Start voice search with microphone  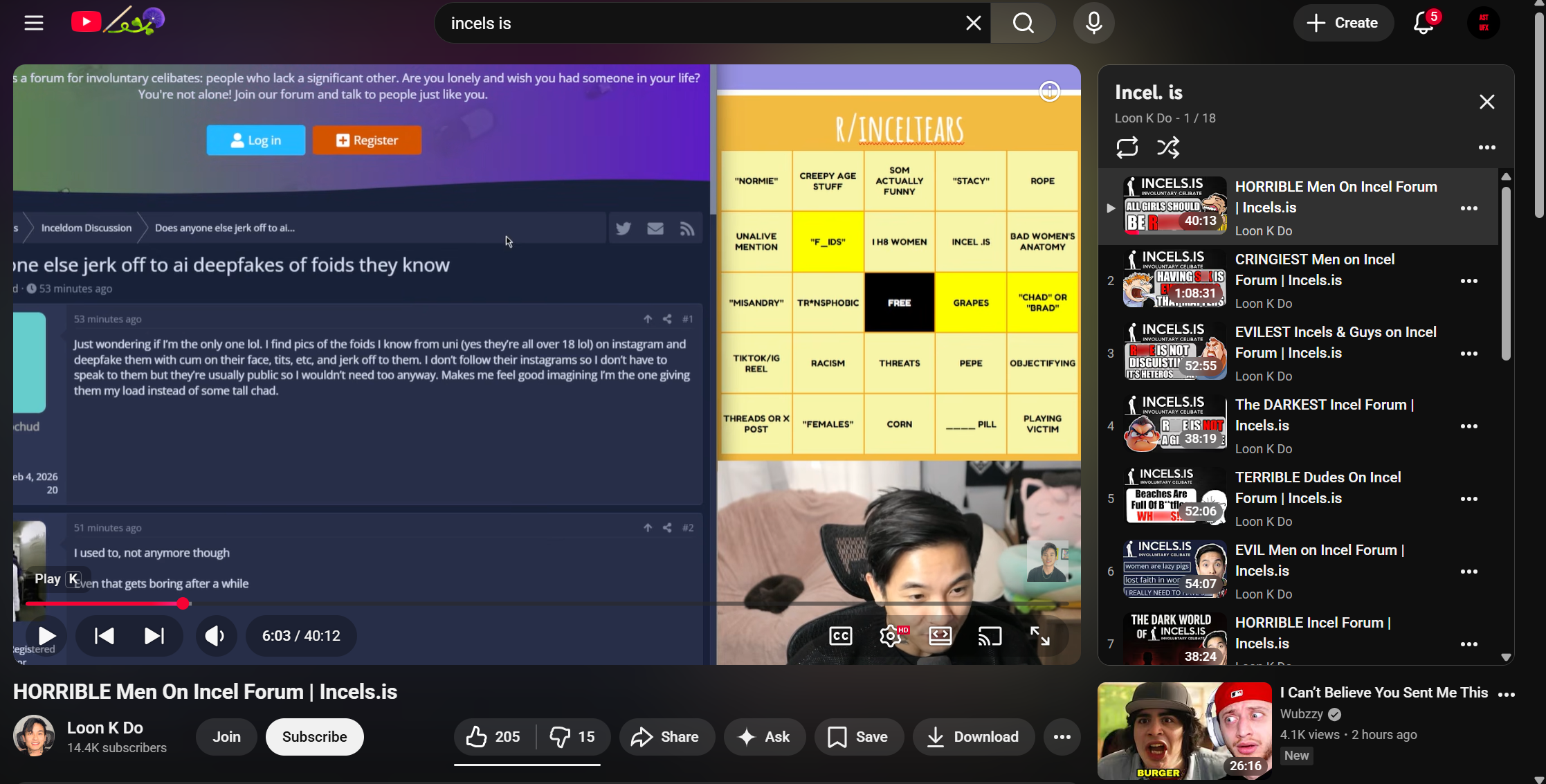[x=1093, y=23]
